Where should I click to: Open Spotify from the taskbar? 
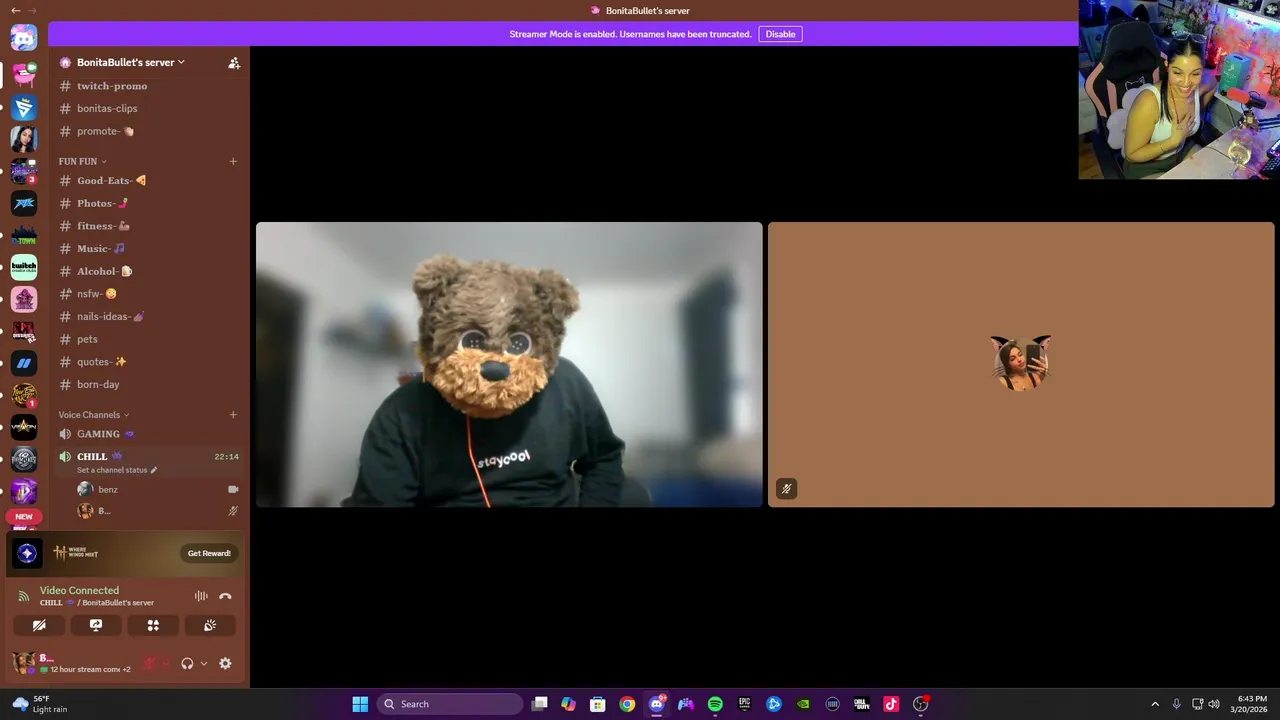pos(715,704)
